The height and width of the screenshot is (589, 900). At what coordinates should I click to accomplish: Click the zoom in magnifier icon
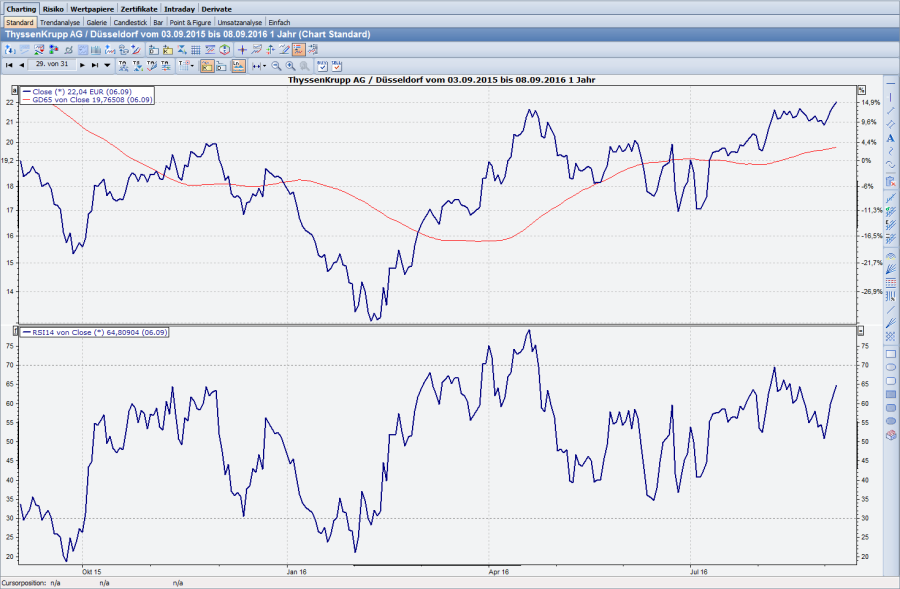click(x=291, y=65)
